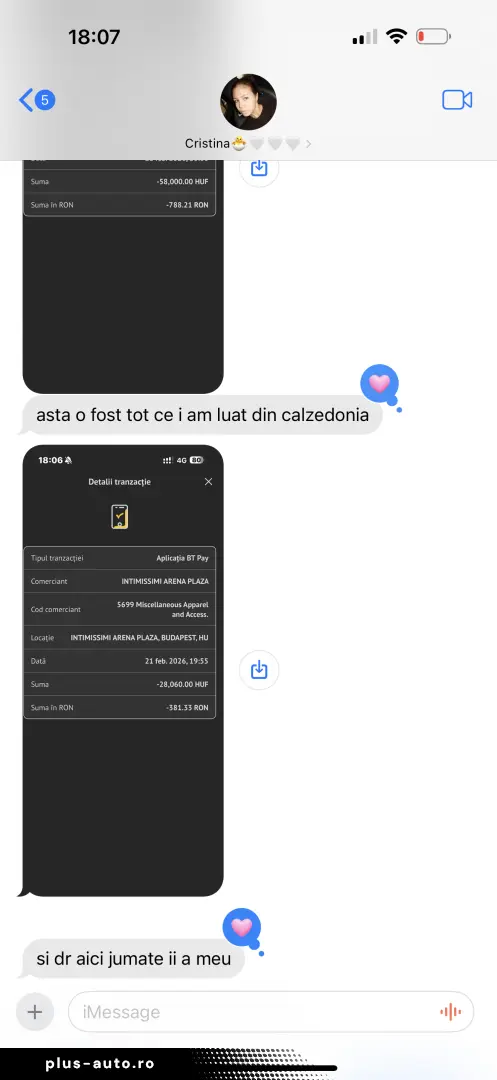Image resolution: width=497 pixels, height=1080 pixels.
Task: Open the upper -58,000.00 HUF transaction image
Action: [123, 277]
